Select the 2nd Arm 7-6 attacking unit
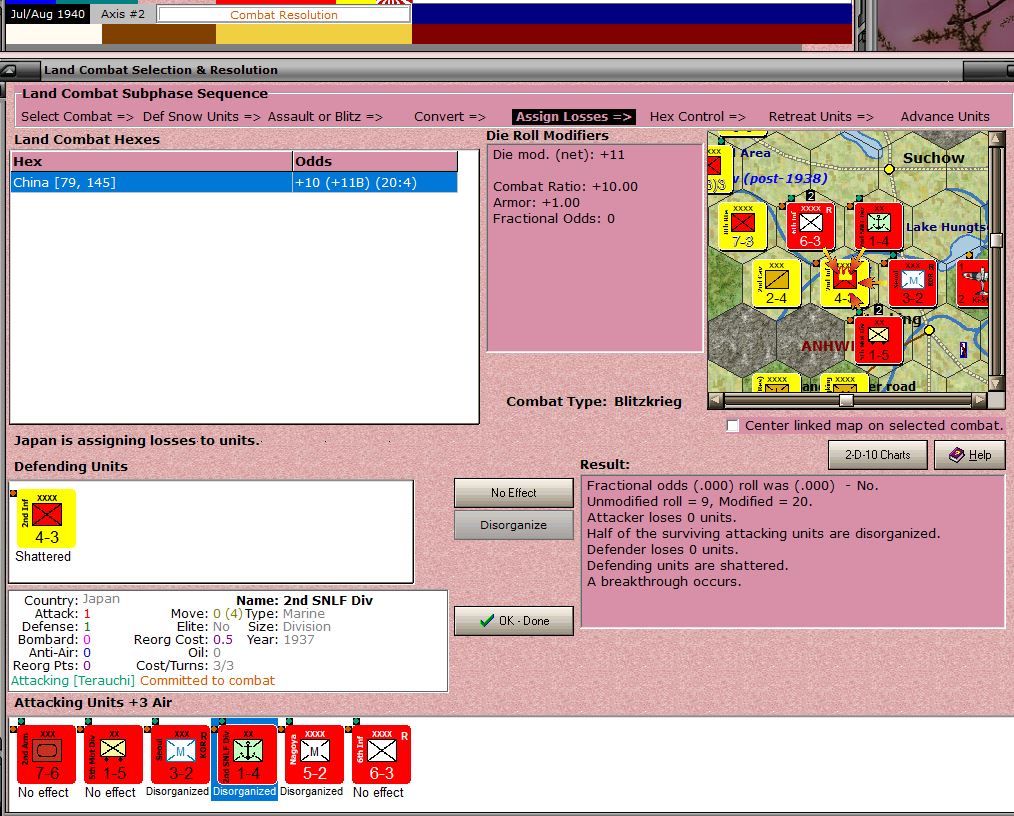Image resolution: width=1014 pixels, height=816 pixels. 47,755
